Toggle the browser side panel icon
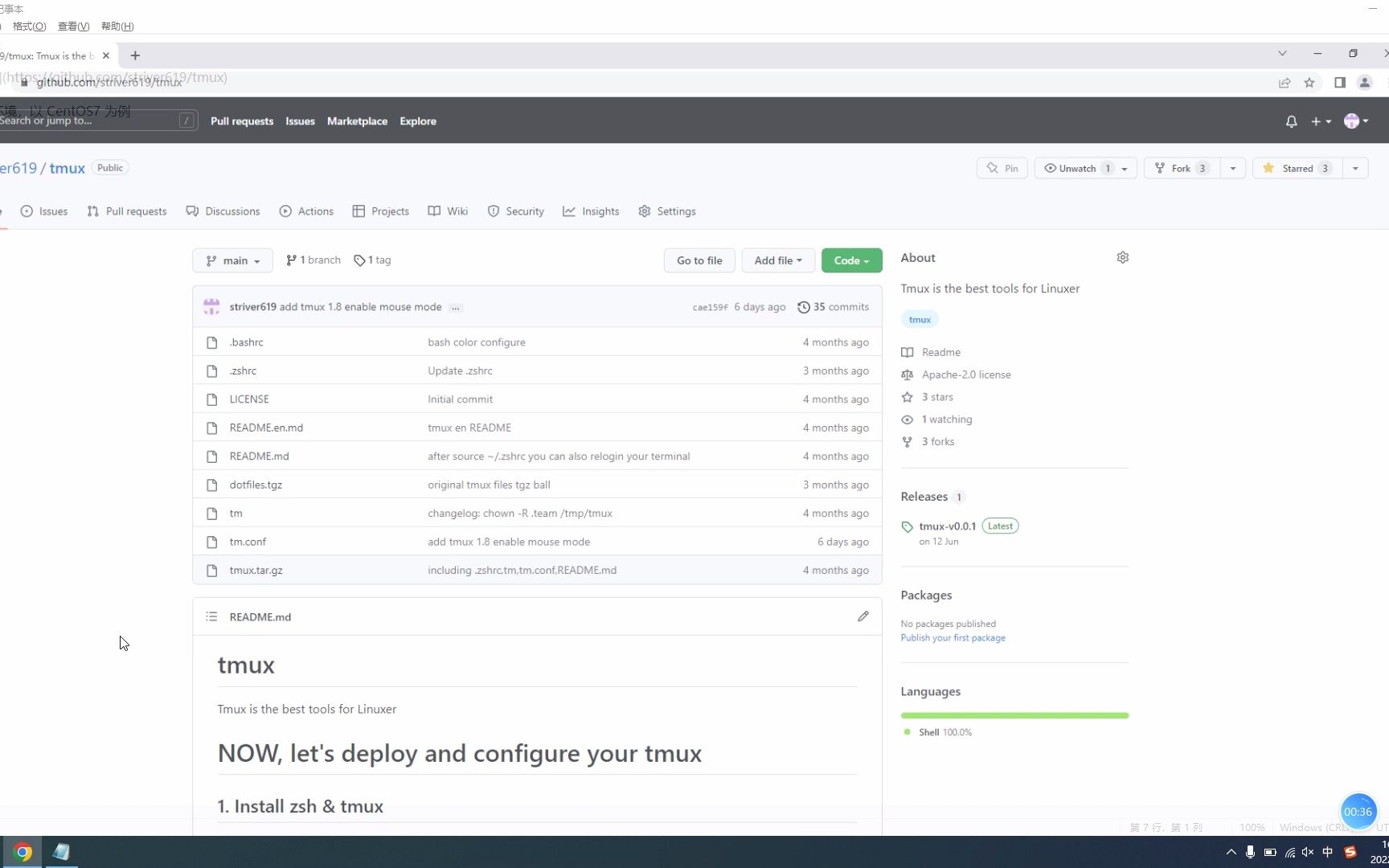 click(x=1339, y=83)
